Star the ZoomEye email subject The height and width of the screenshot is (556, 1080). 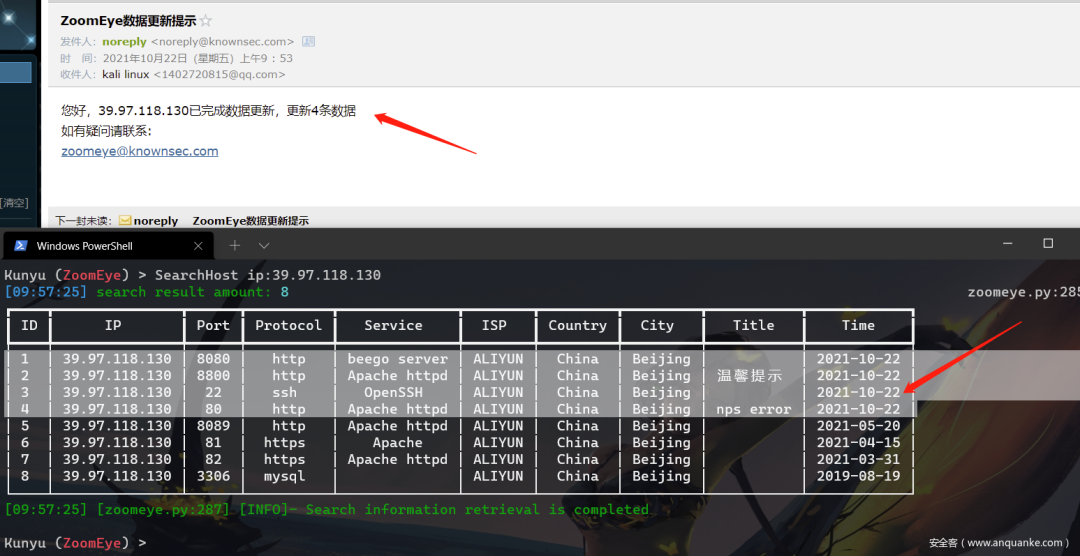(x=205, y=21)
